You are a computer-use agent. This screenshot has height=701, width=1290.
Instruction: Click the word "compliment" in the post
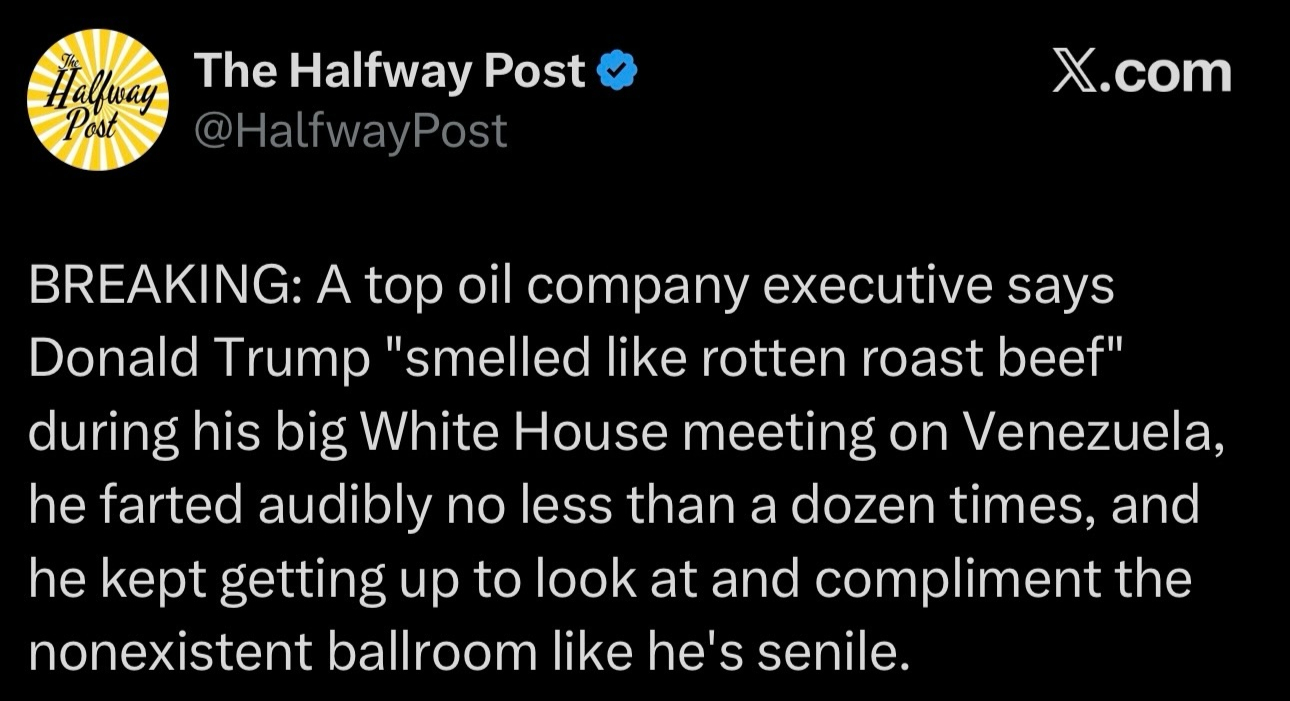point(934,580)
